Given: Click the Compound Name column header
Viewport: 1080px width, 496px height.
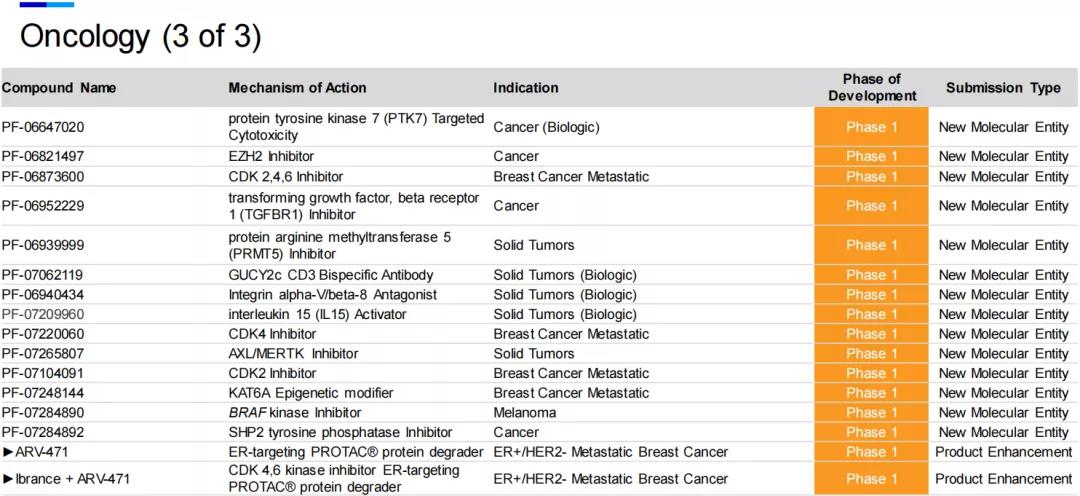Looking at the screenshot, I should point(59,88).
